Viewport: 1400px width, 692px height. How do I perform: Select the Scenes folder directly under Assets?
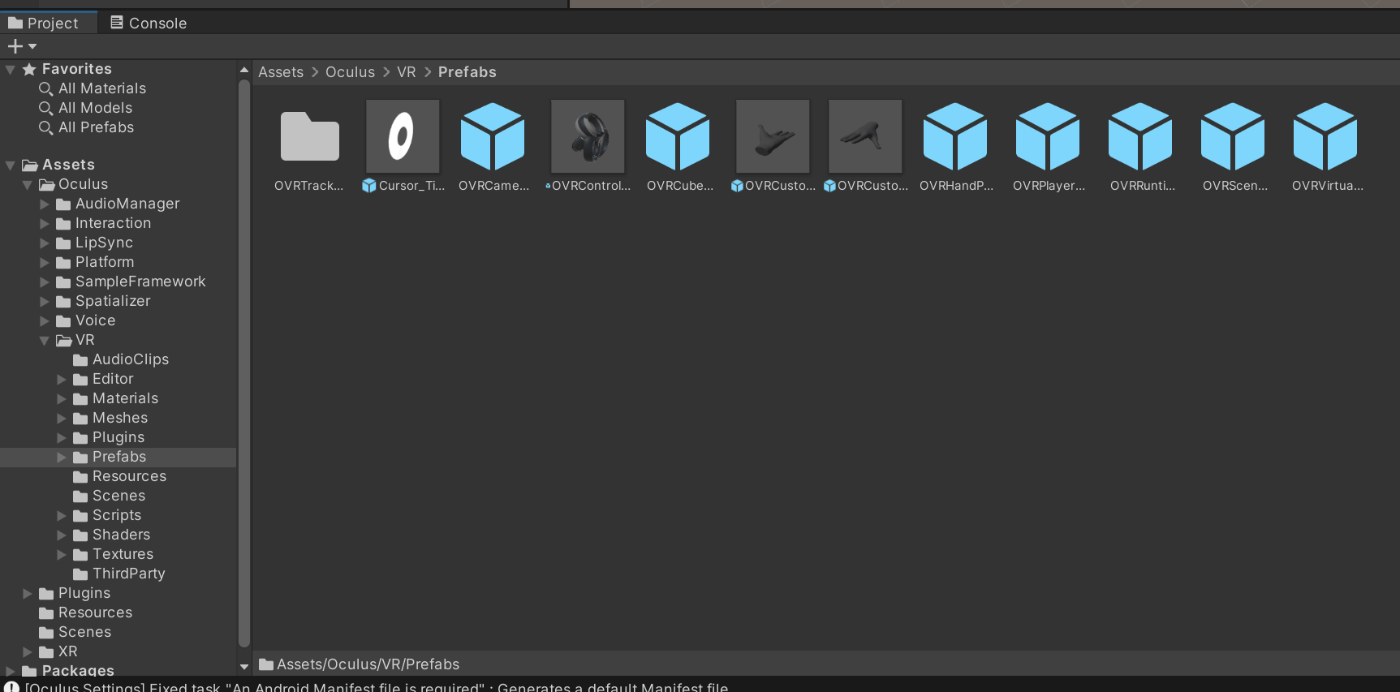click(74, 632)
